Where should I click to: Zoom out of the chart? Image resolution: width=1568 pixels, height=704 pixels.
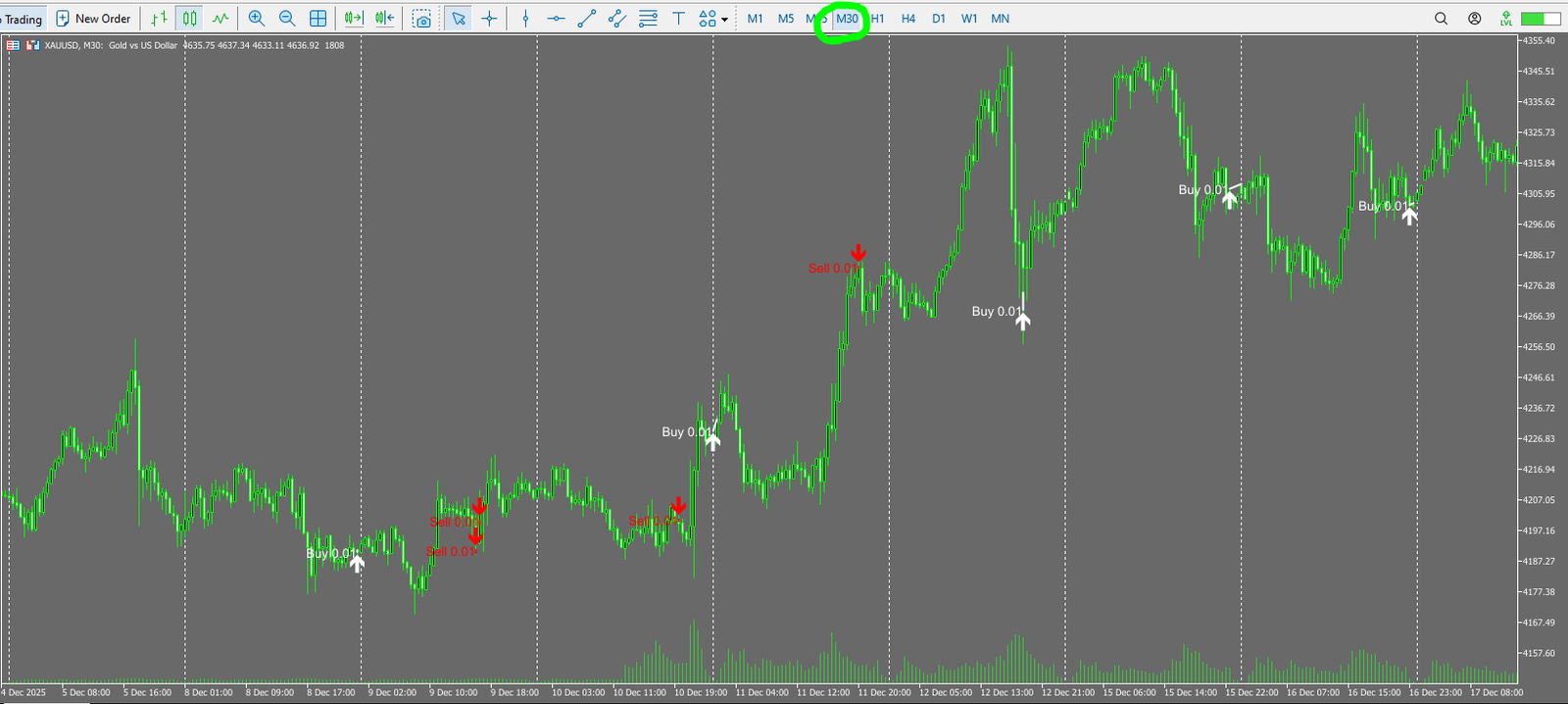click(x=287, y=19)
